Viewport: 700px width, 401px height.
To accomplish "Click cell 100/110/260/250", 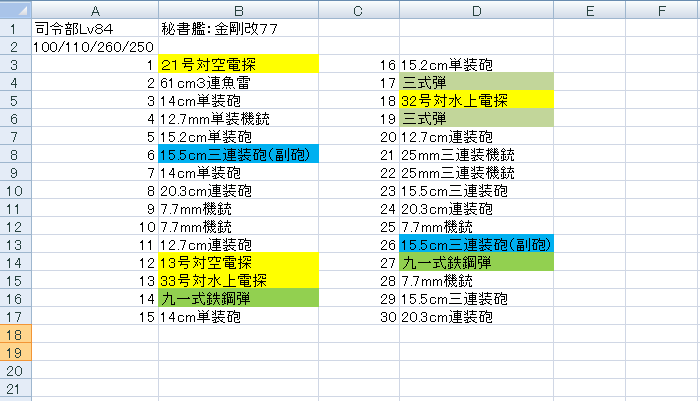I will click(95, 46).
